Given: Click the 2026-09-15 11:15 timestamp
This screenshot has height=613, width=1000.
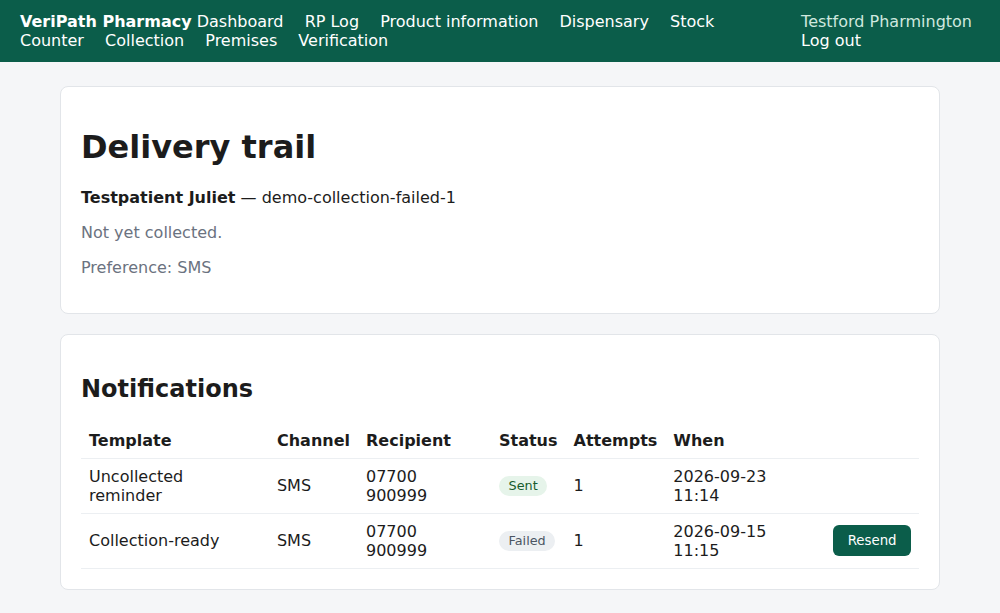Looking at the screenshot, I should pos(719,540).
